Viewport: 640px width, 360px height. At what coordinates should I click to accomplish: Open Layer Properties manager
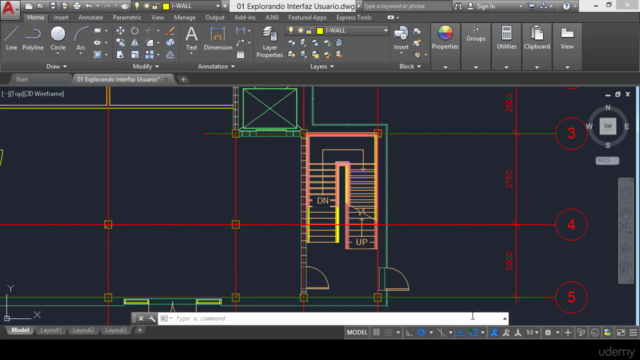click(x=269, y=42)
